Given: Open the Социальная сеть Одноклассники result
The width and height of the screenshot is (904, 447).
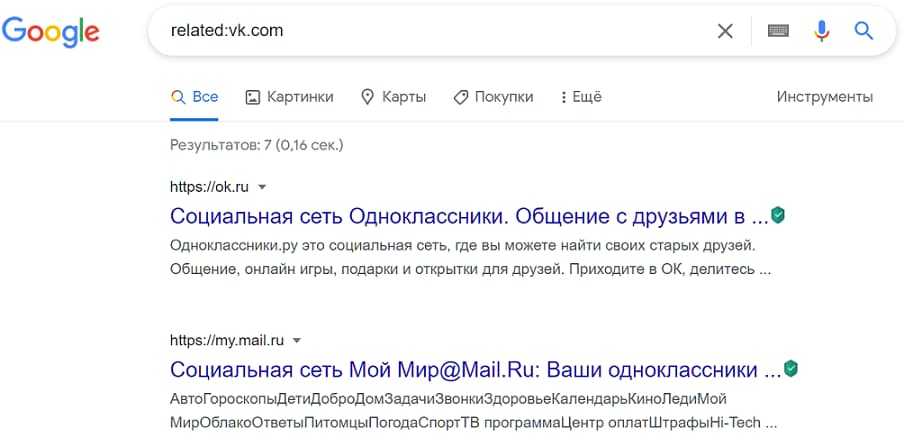Looking at the screenshot, I should 468,215.
